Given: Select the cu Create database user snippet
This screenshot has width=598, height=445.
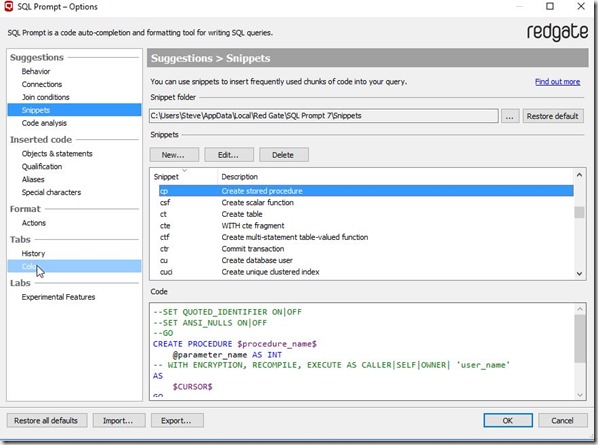Looking at the screenshot, I should [366, 260].
